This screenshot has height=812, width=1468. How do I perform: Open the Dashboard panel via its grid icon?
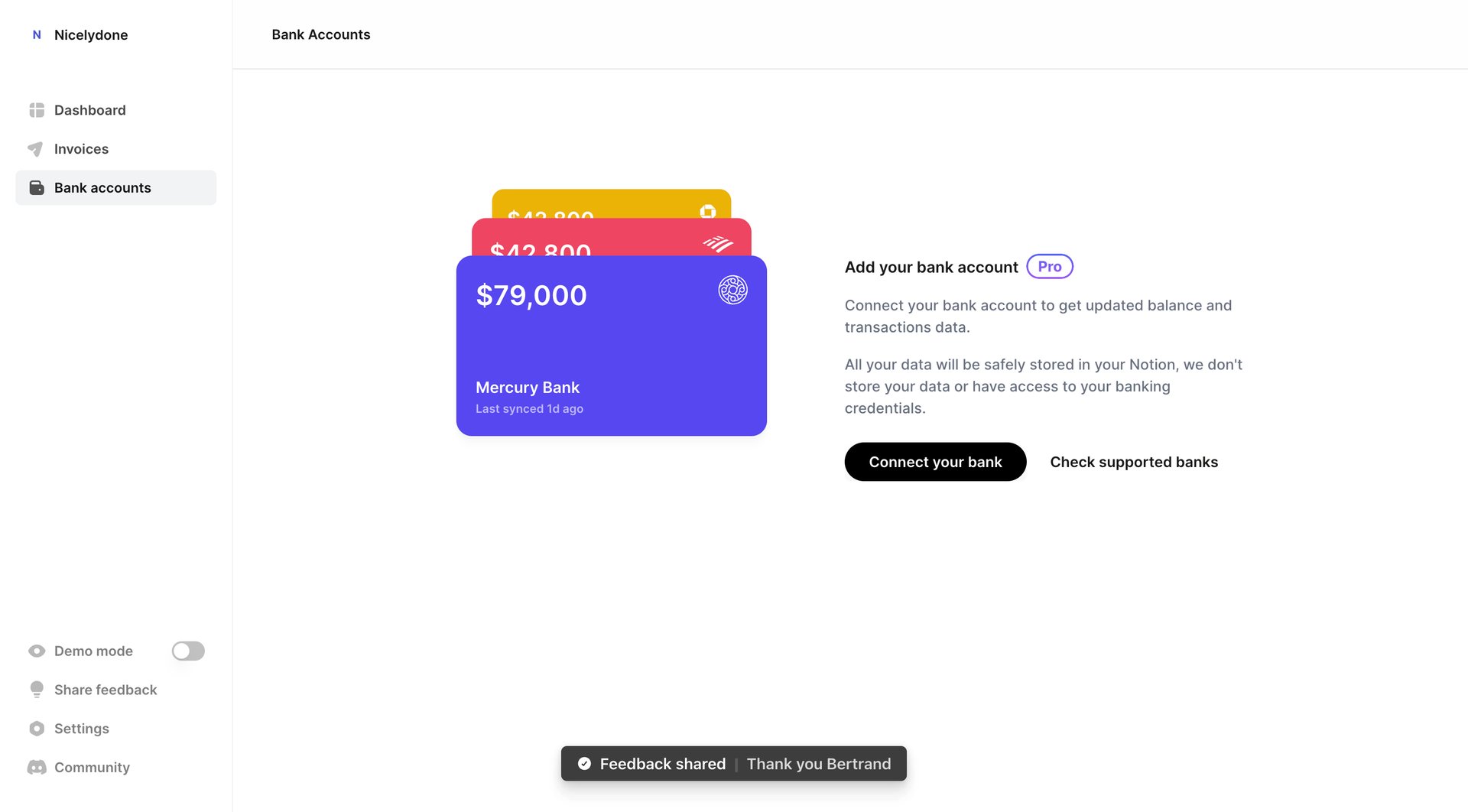pyautogui.click(x=36, y=109)
